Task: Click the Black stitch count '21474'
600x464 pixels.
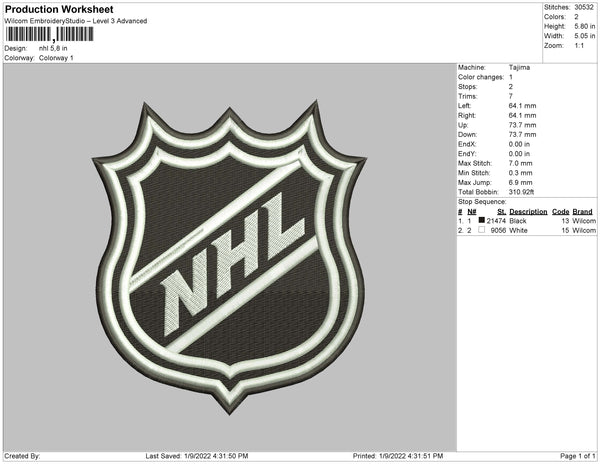Action: click(496, 221)
